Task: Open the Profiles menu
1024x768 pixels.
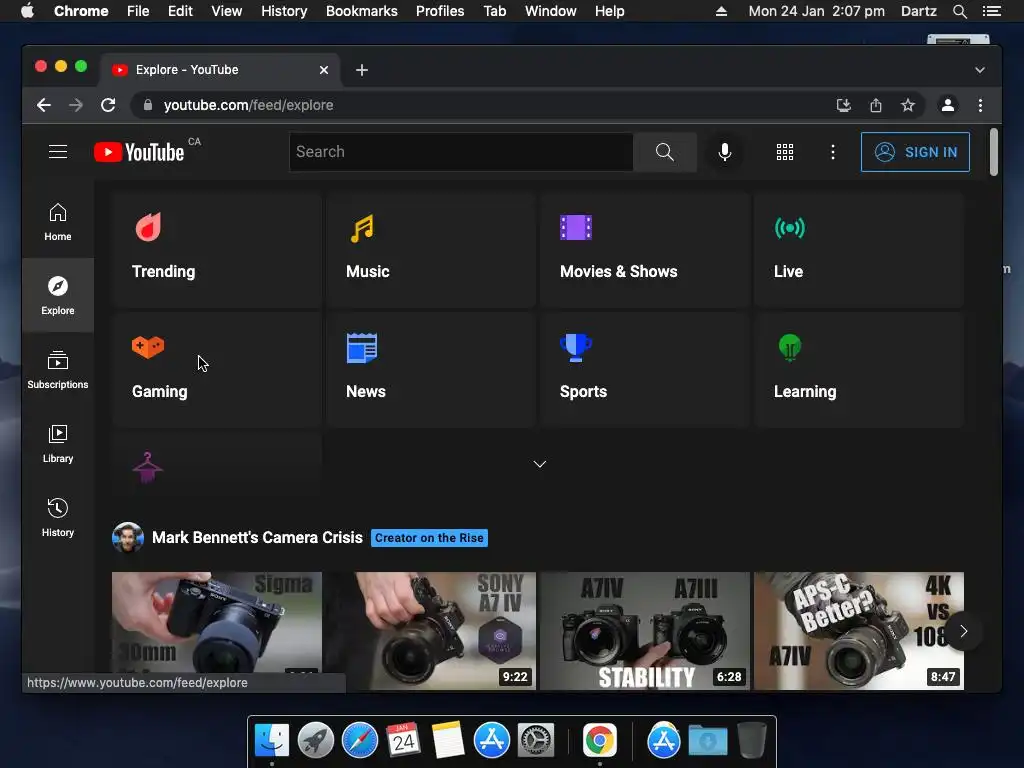Action: coord(440,11)
